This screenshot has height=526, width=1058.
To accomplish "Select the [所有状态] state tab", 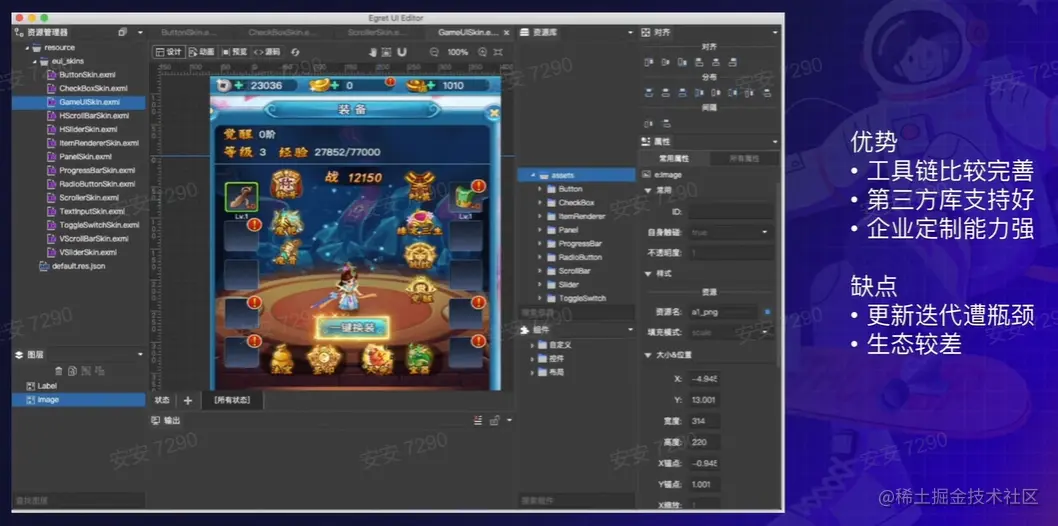I will 231,401.
